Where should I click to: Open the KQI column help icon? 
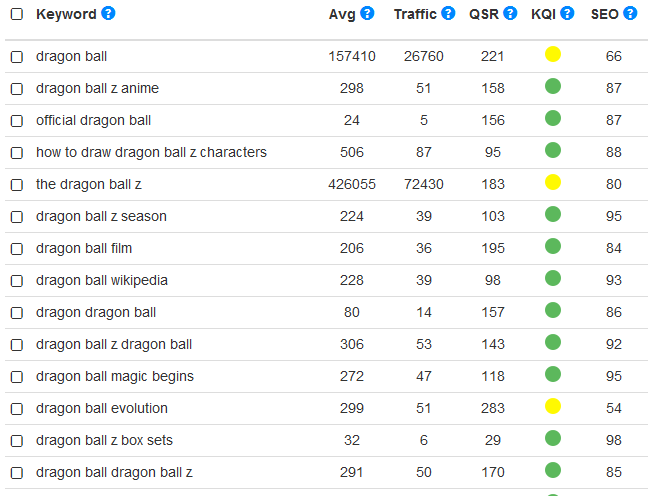pos(567,13)
